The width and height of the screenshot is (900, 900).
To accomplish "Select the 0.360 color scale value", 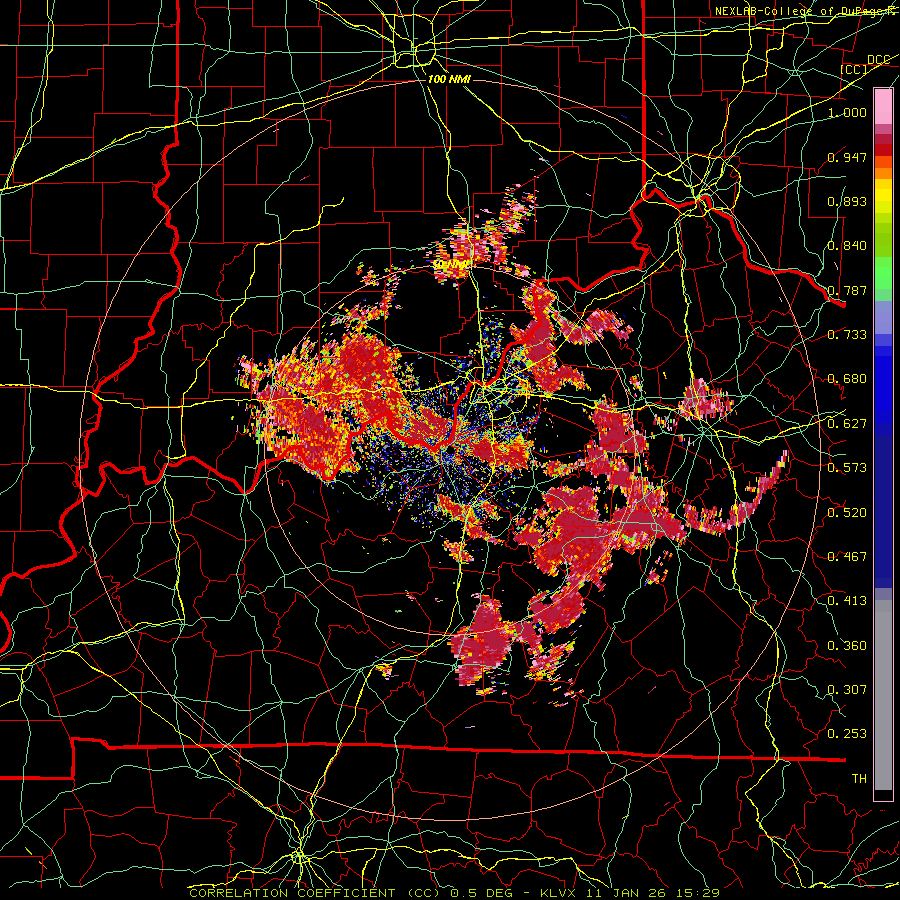I will point(847,646).
